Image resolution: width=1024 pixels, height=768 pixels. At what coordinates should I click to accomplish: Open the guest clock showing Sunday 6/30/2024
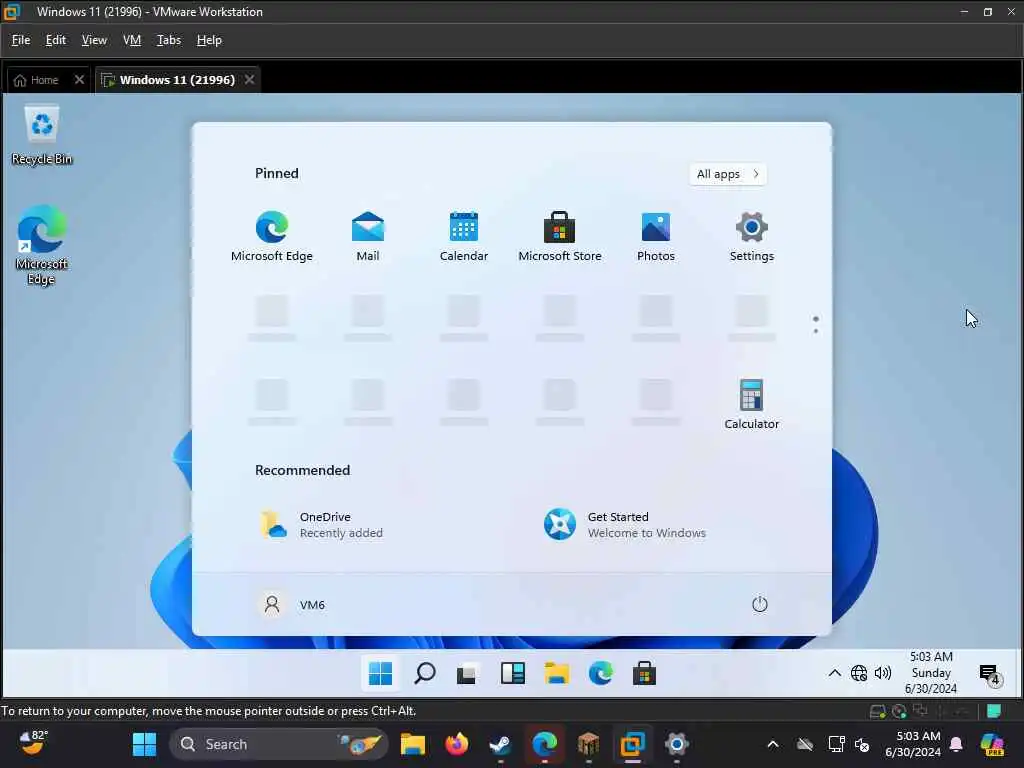[931, 673]
